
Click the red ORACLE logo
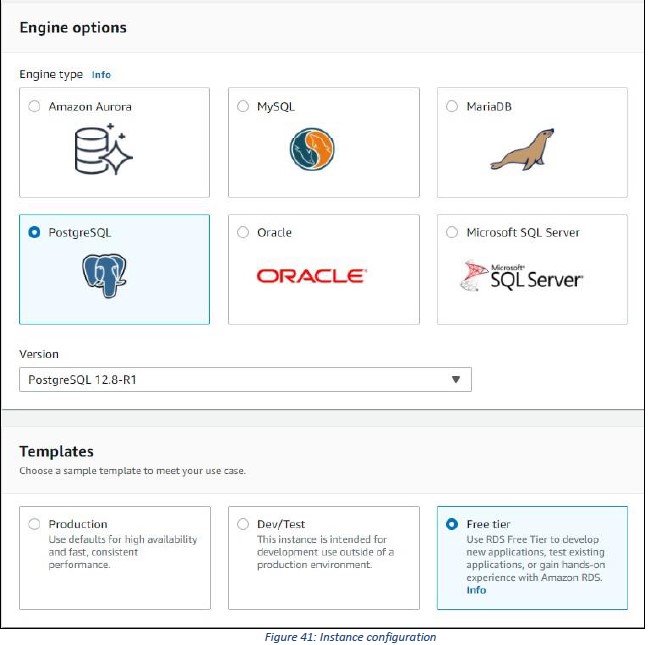pos(312,276)
